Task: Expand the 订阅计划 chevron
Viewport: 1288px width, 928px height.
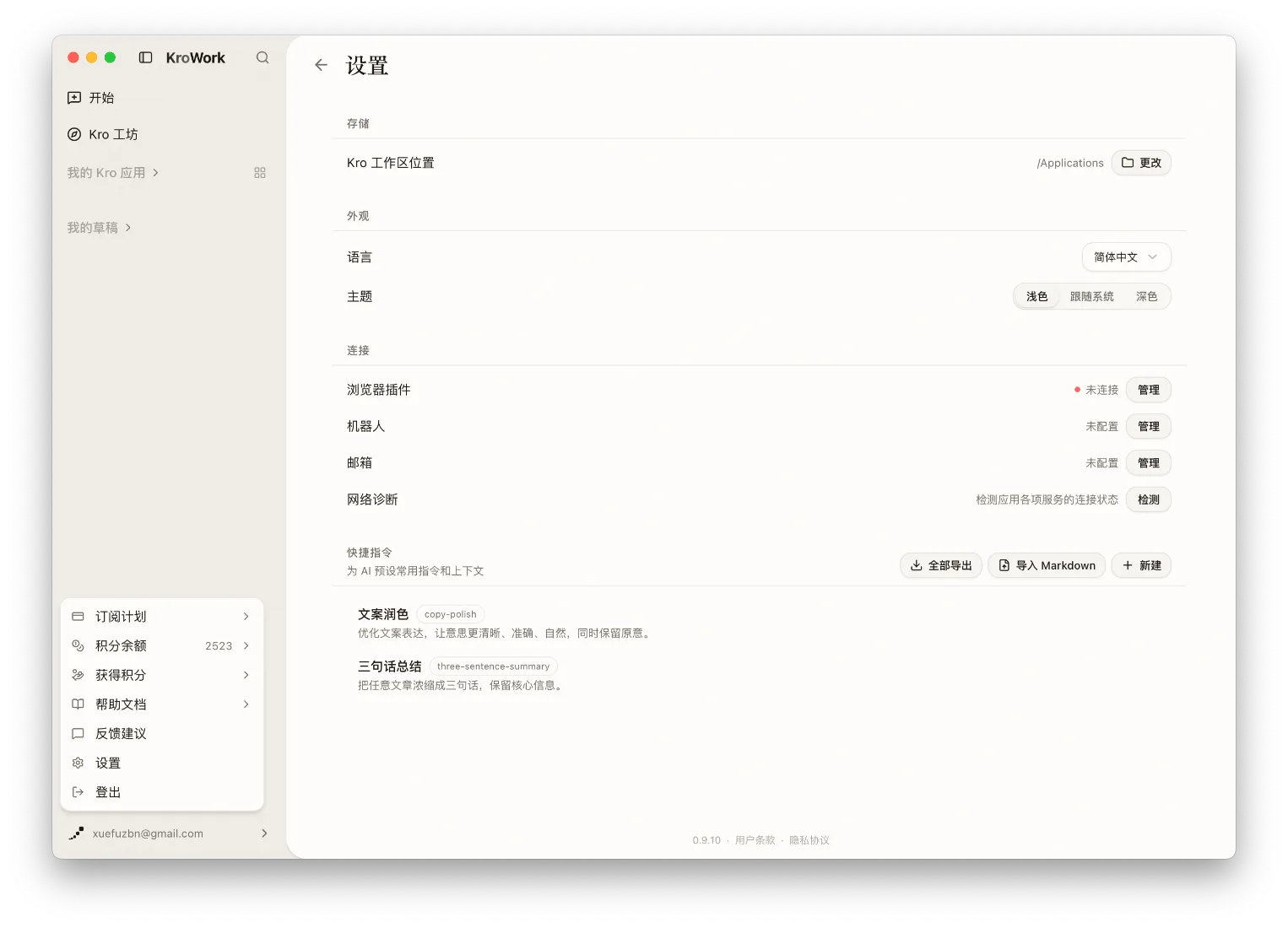Action: [246, 617]
